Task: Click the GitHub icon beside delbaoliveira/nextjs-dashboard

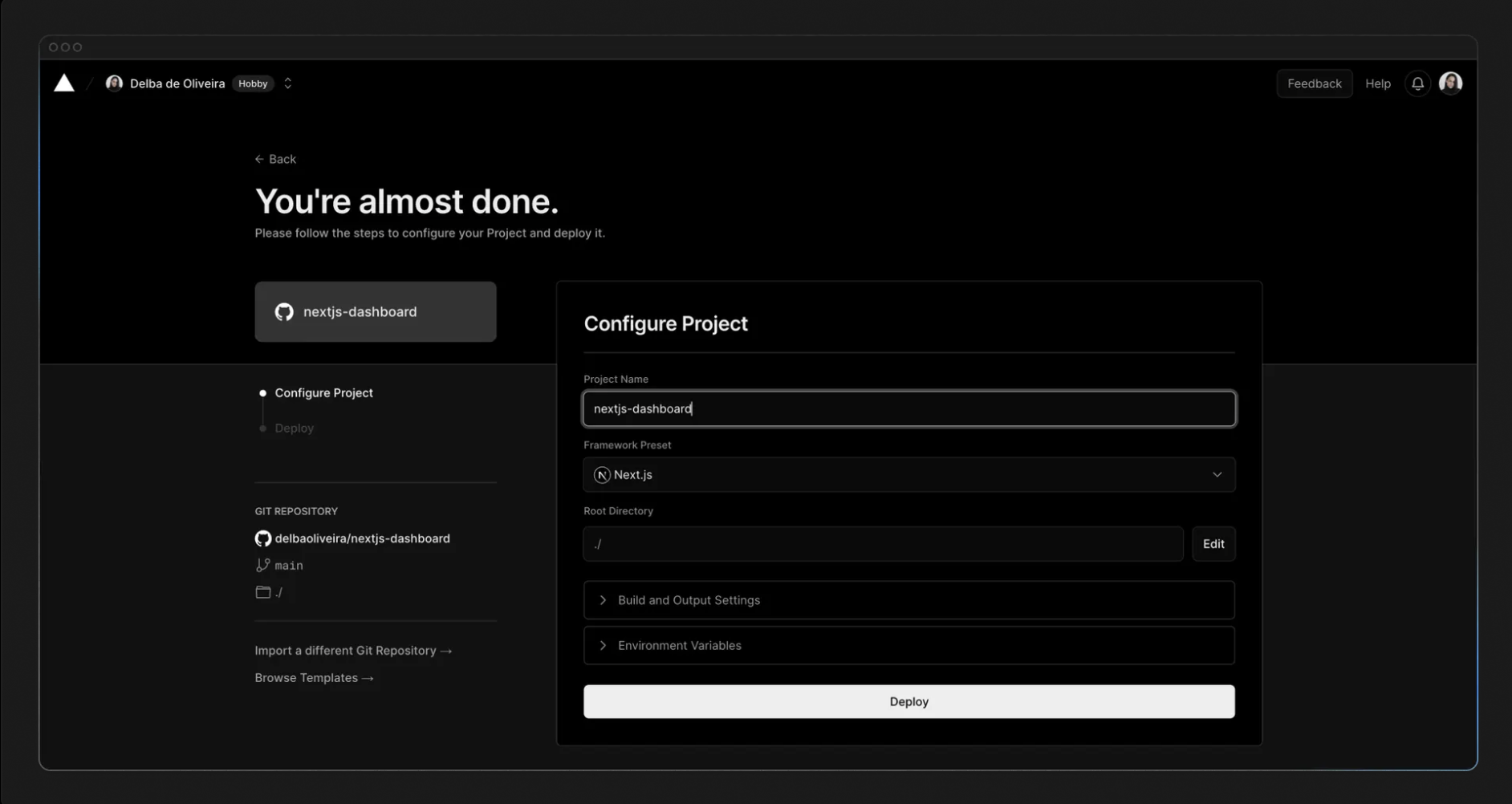Action: pyautogui.click(x=262, y=538)
